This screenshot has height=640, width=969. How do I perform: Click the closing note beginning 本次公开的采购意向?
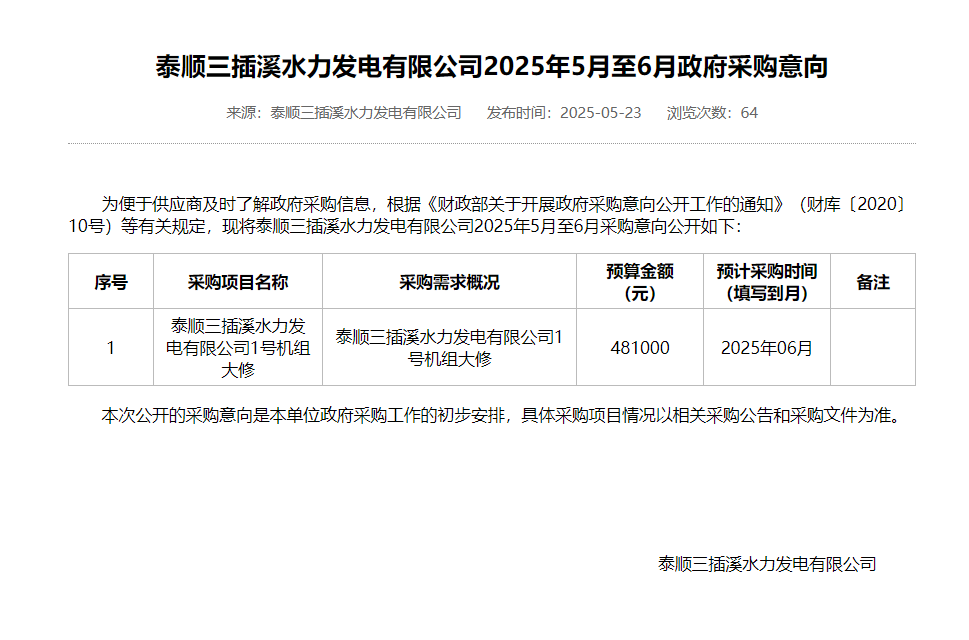pyautogui.click(x=501, y=416)
